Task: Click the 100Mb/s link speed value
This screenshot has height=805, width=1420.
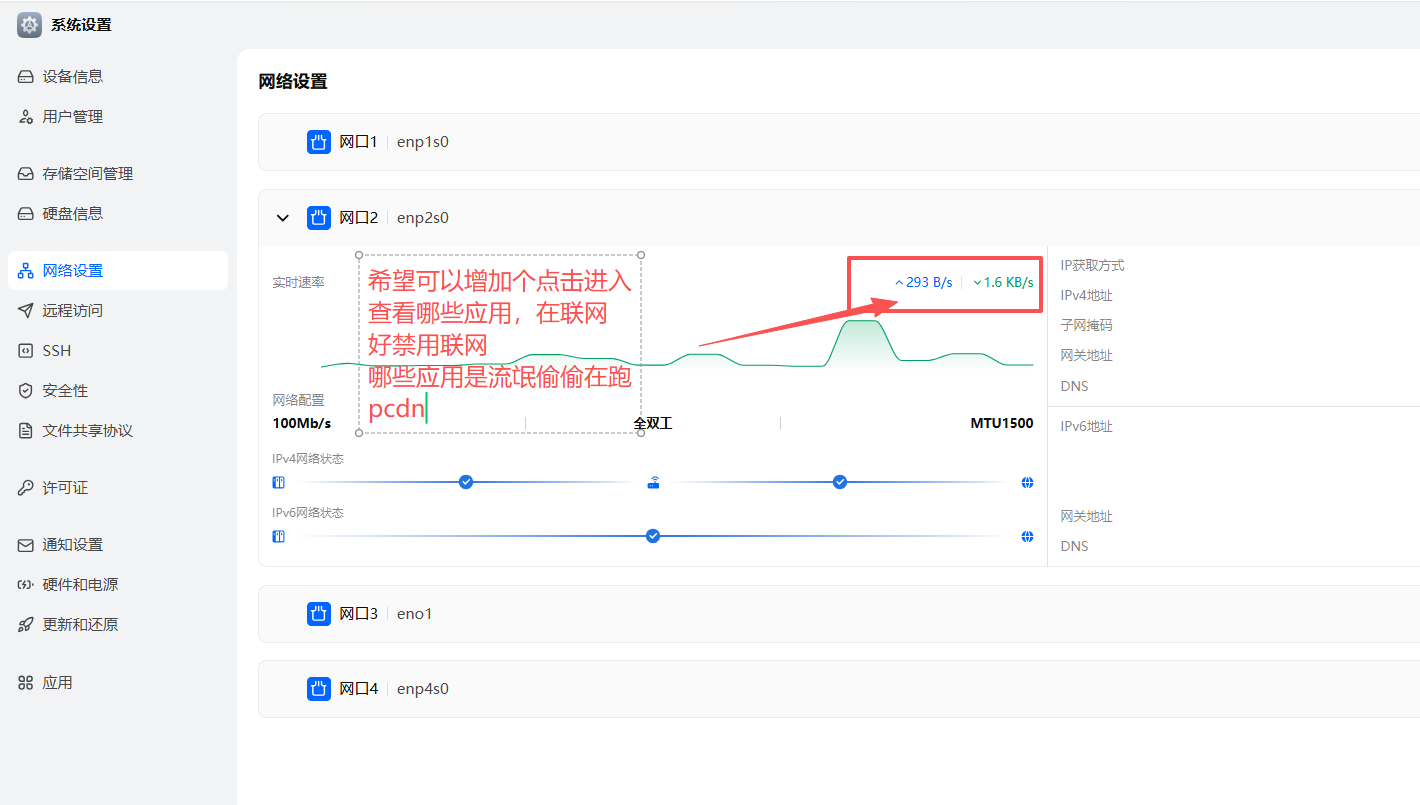Action: click(x=302, y=424)
